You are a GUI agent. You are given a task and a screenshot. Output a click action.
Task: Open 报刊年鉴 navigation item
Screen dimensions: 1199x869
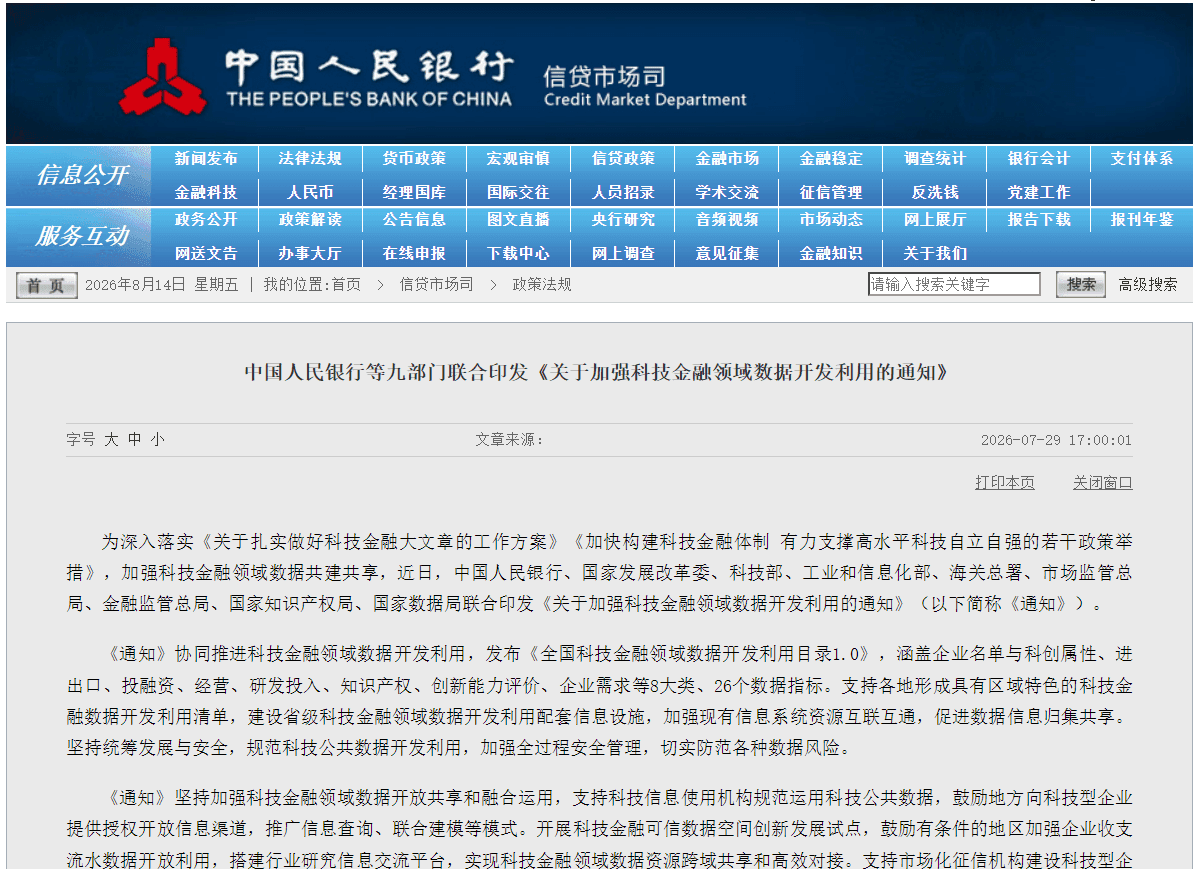tap(1142, 220)
